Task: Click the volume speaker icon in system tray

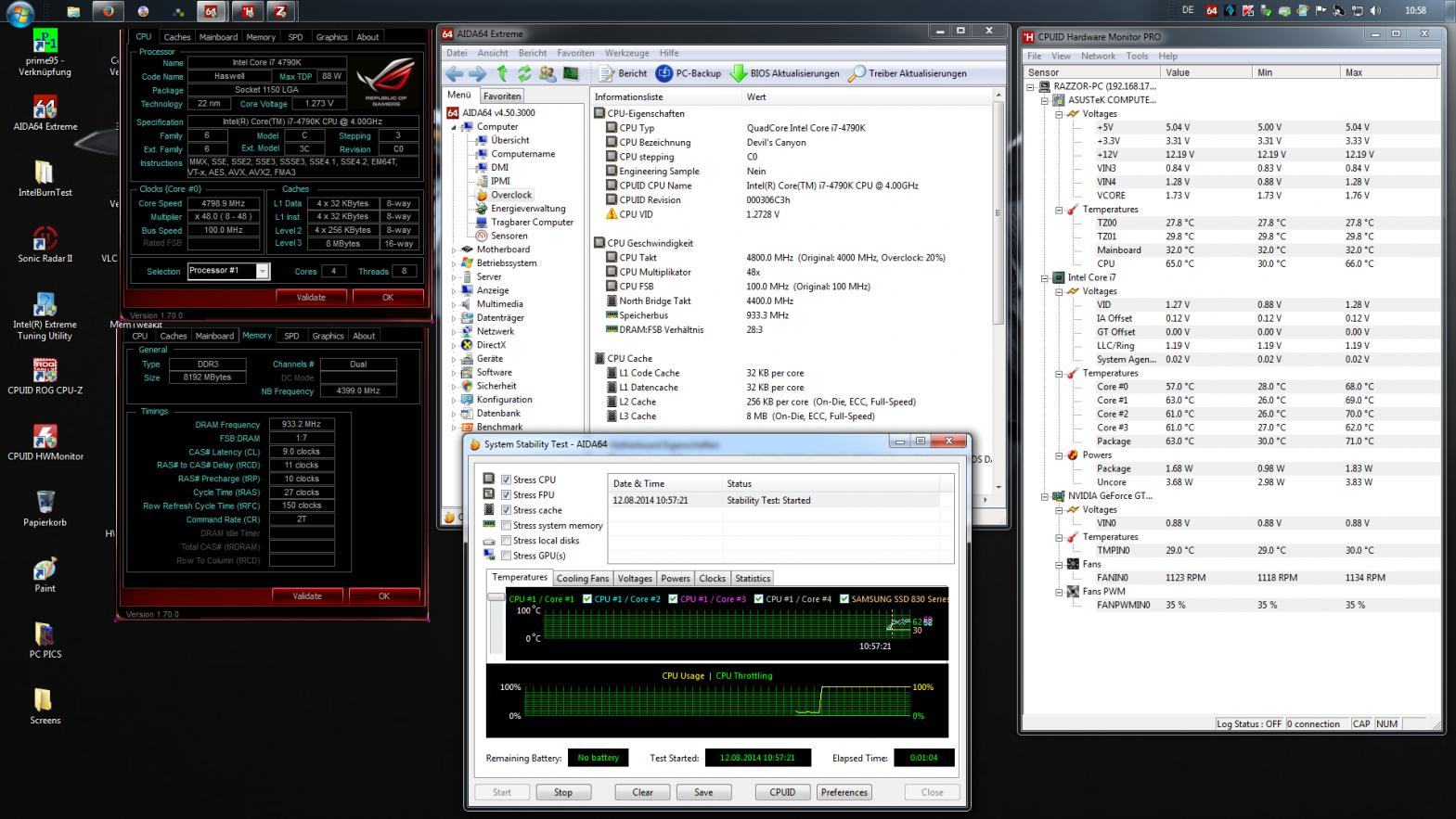Action: click(1374, 10)
